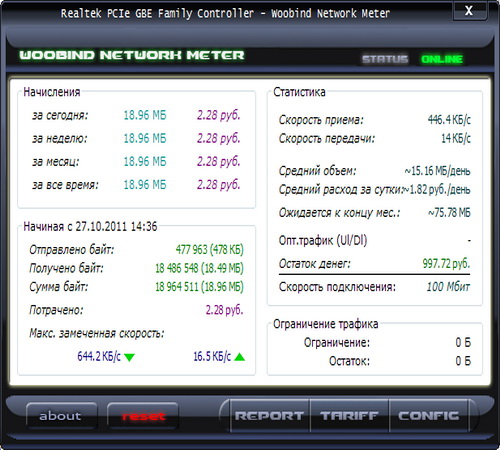Viewport: 500px width, 450px height.
Task: Click the STATUS label in header
Action: coord(385,59)
